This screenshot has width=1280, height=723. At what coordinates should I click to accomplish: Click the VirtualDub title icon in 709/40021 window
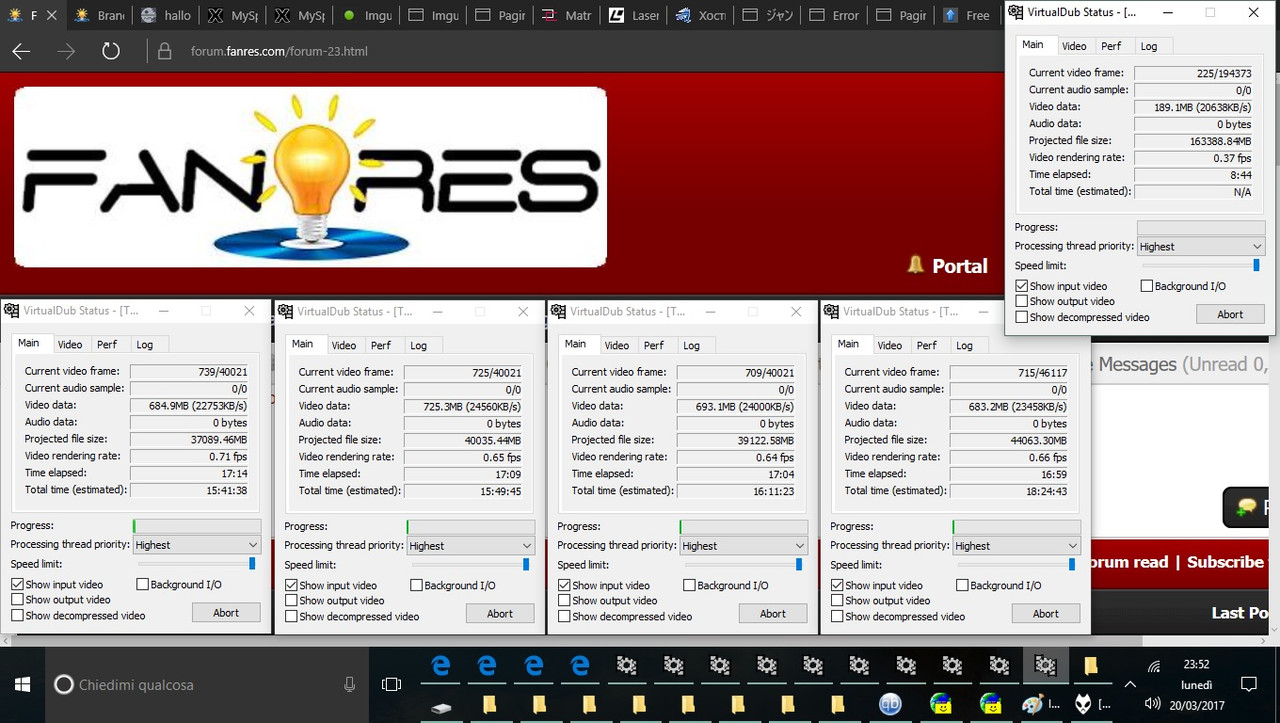pyautogui.click(x=558, y=312)
